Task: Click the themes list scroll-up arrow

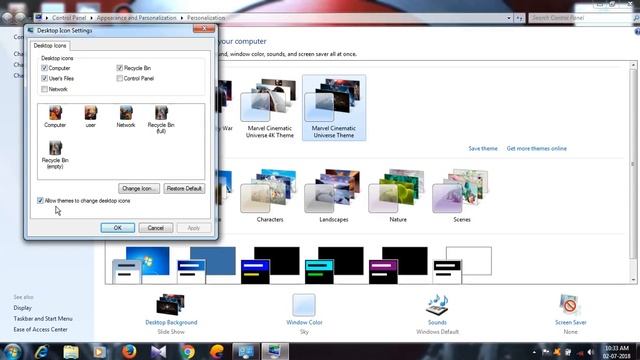Action: coord(633,65)
